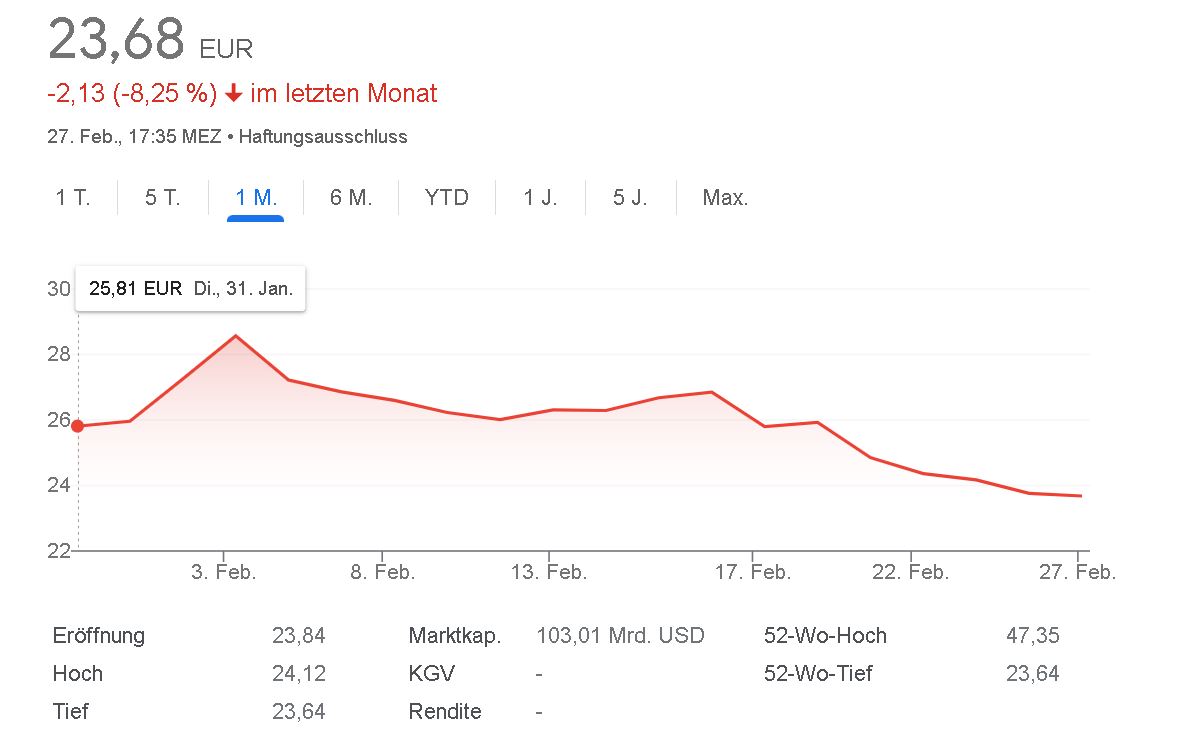Viewport: 1202px width, 736px height.
Task: Click the 13. Feb. axis label
Action: coord(549,573)
